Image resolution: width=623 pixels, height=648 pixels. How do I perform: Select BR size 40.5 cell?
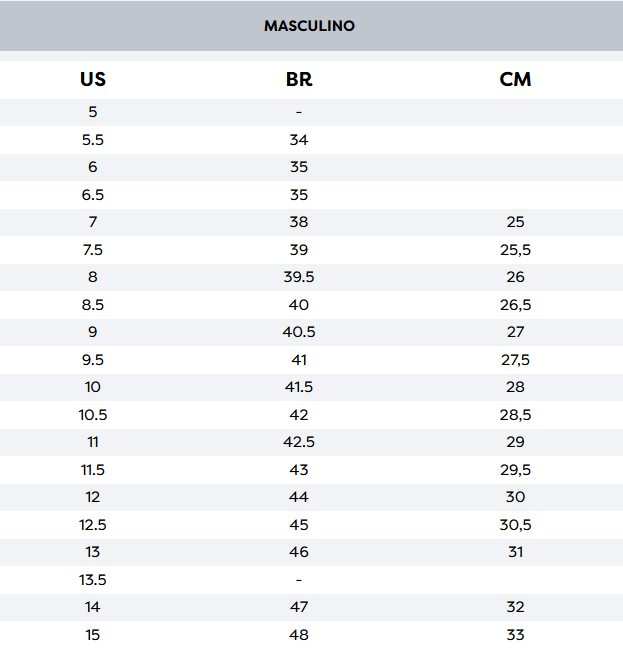coord(299,332)
